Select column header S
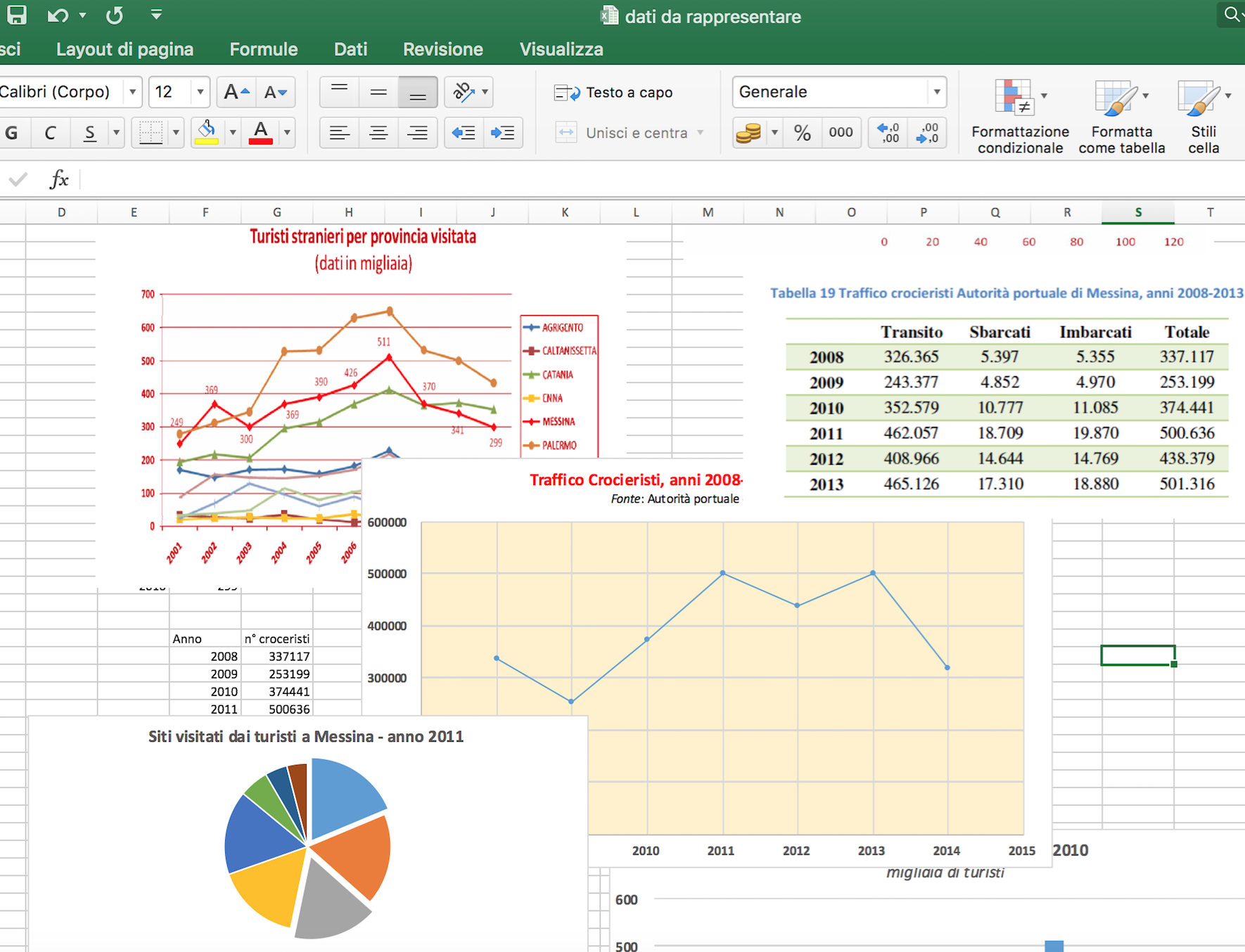Screen dimensions: 1245x952 (x=1138, y=212)
